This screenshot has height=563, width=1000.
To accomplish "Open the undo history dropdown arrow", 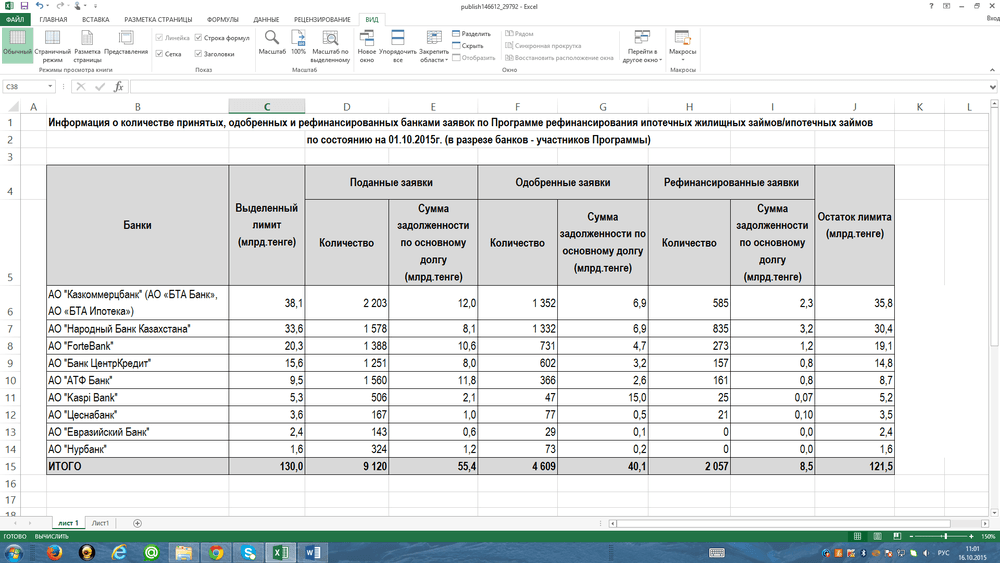I will point(48,6).
